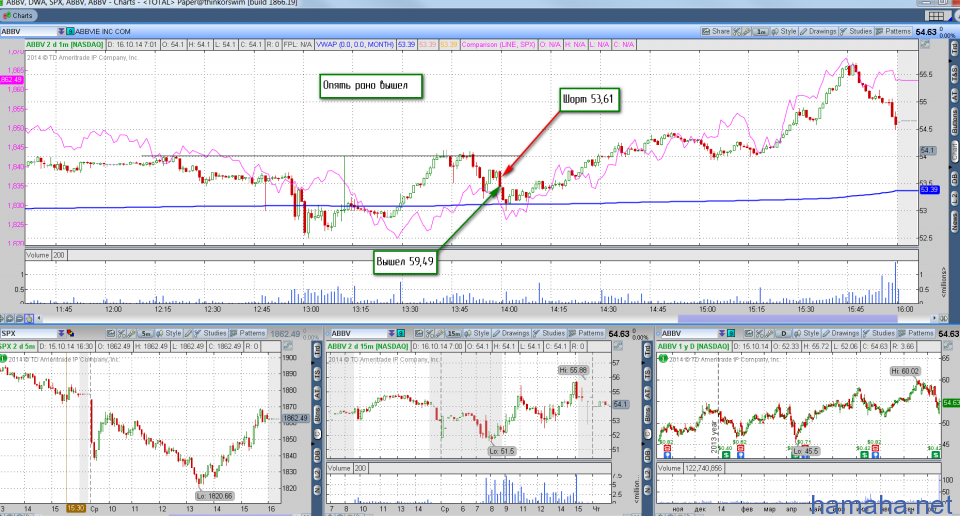This screenshot has height=516, width=960.
Task: Expand the main chart symbol dropdown arrow
Action: coord(61,31)
